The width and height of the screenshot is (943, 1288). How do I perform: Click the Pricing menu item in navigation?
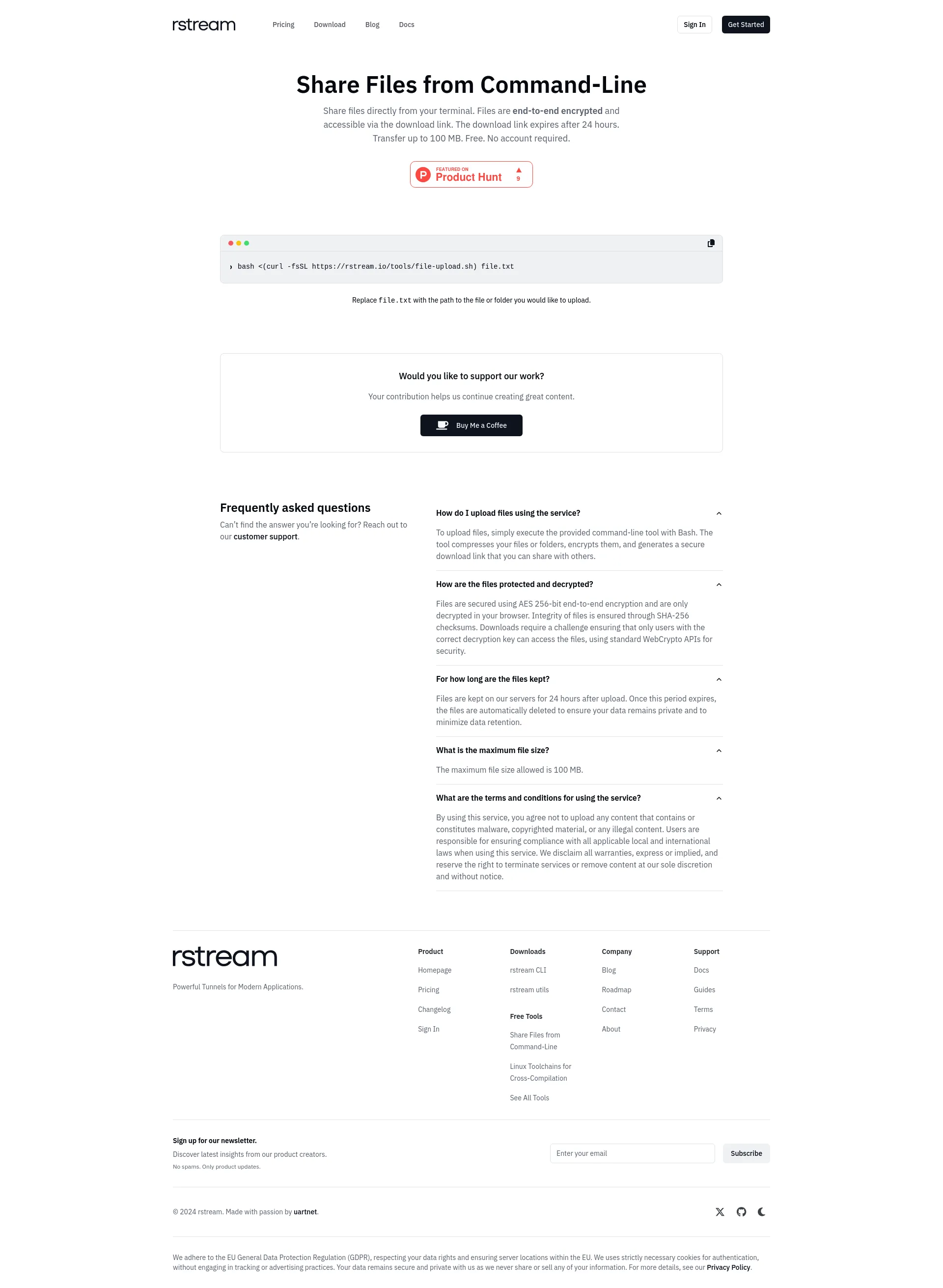coord(284,25)
